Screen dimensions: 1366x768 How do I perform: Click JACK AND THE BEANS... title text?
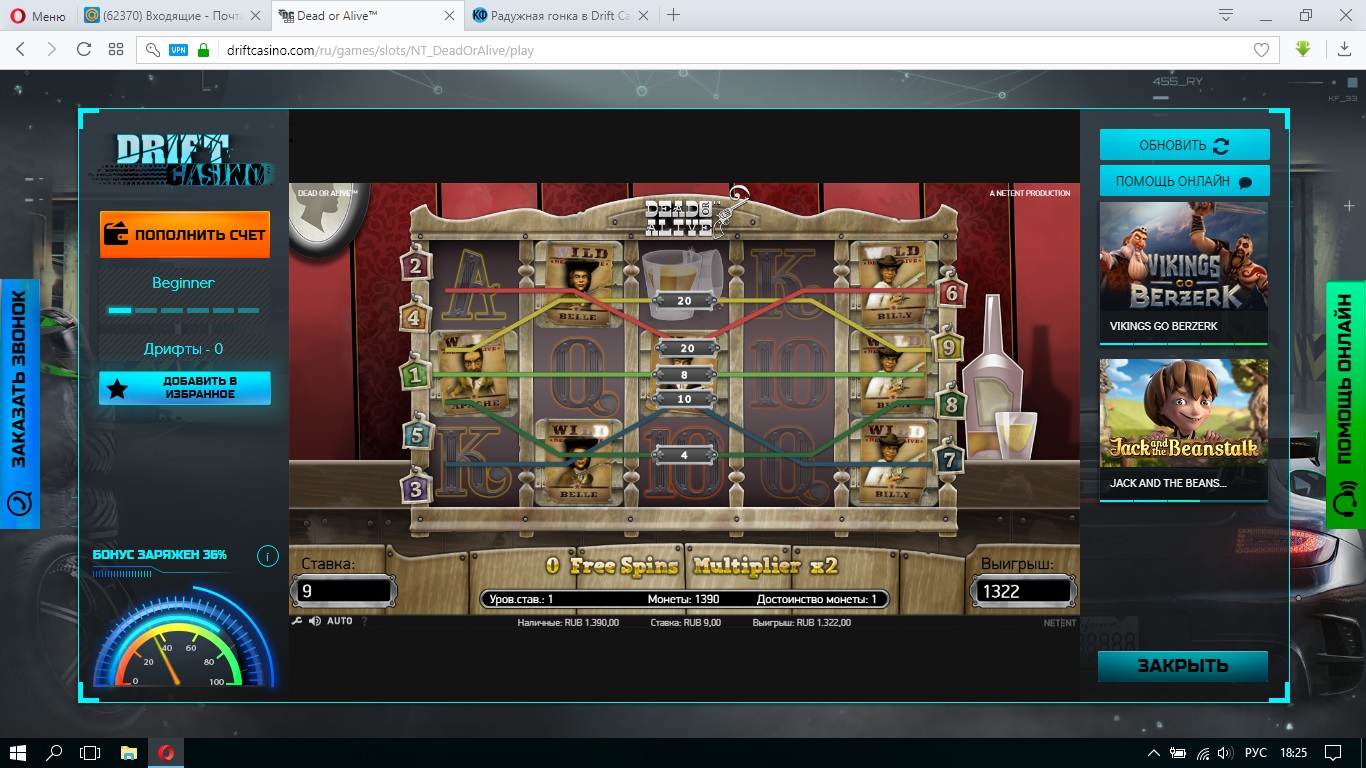1168,483
